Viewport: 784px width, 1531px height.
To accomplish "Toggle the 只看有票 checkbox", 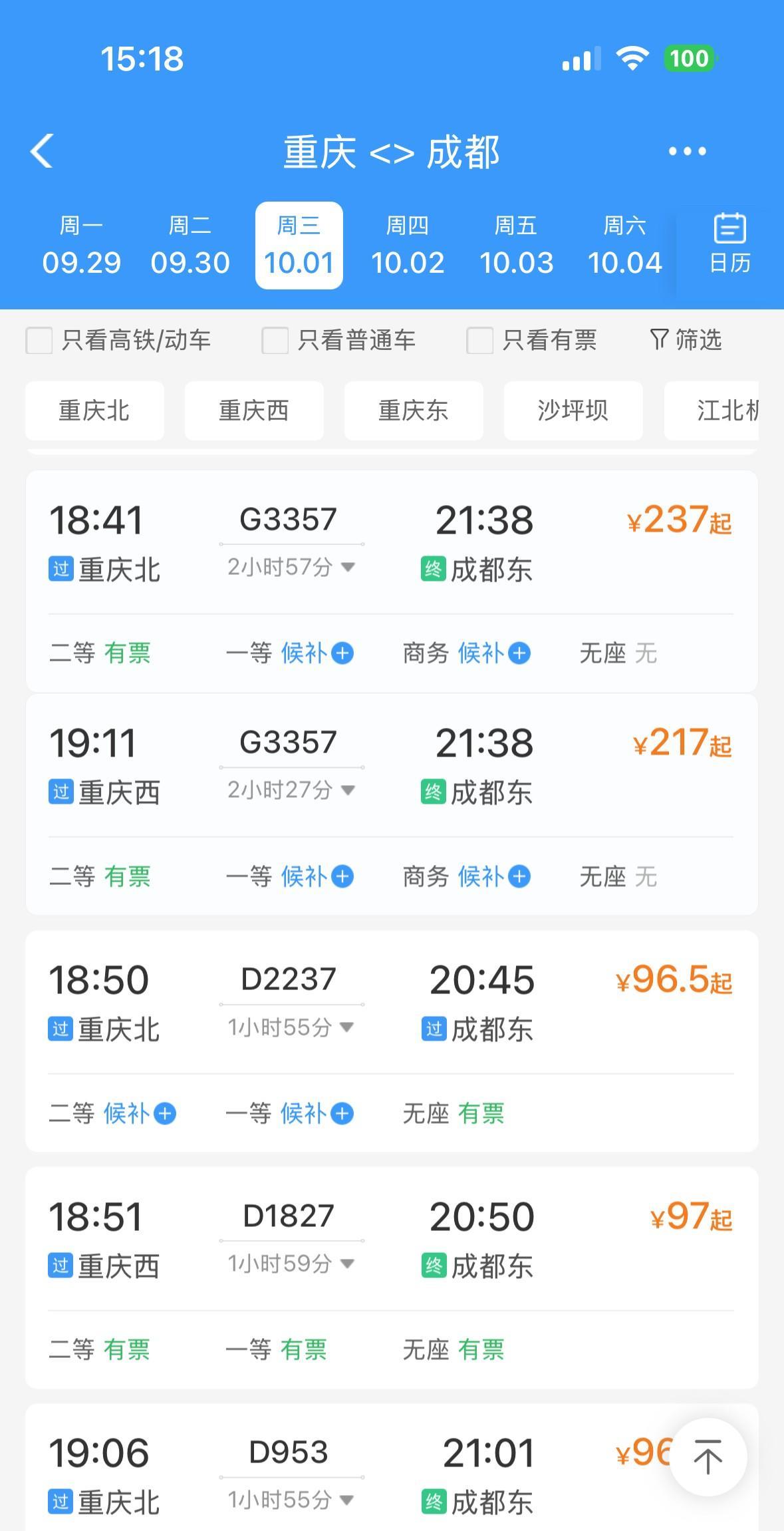I will (479, 341).
